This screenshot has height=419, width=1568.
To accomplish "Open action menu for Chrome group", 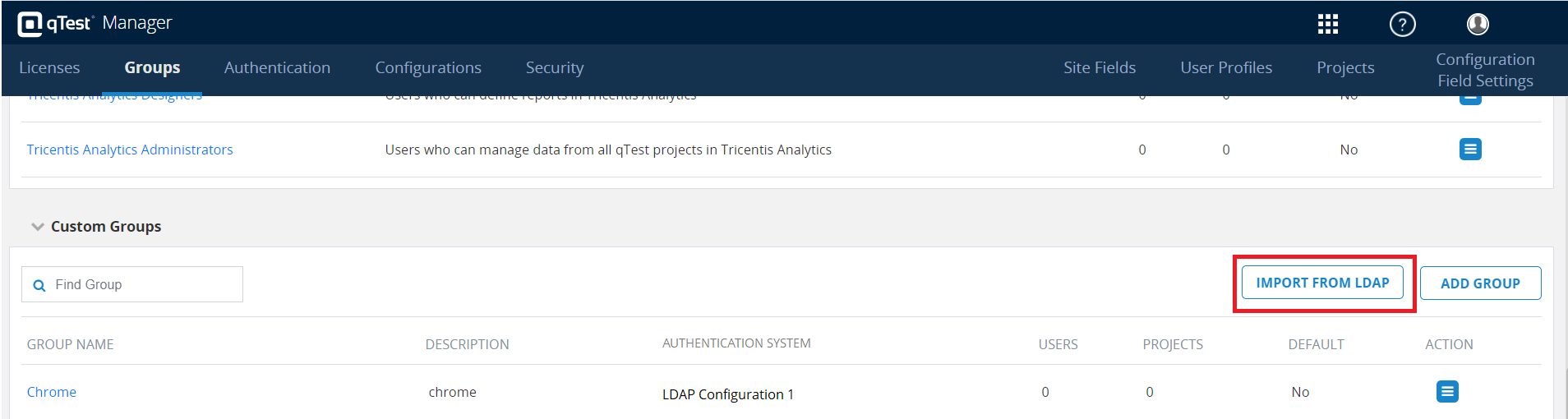I will coord(1447,392).
